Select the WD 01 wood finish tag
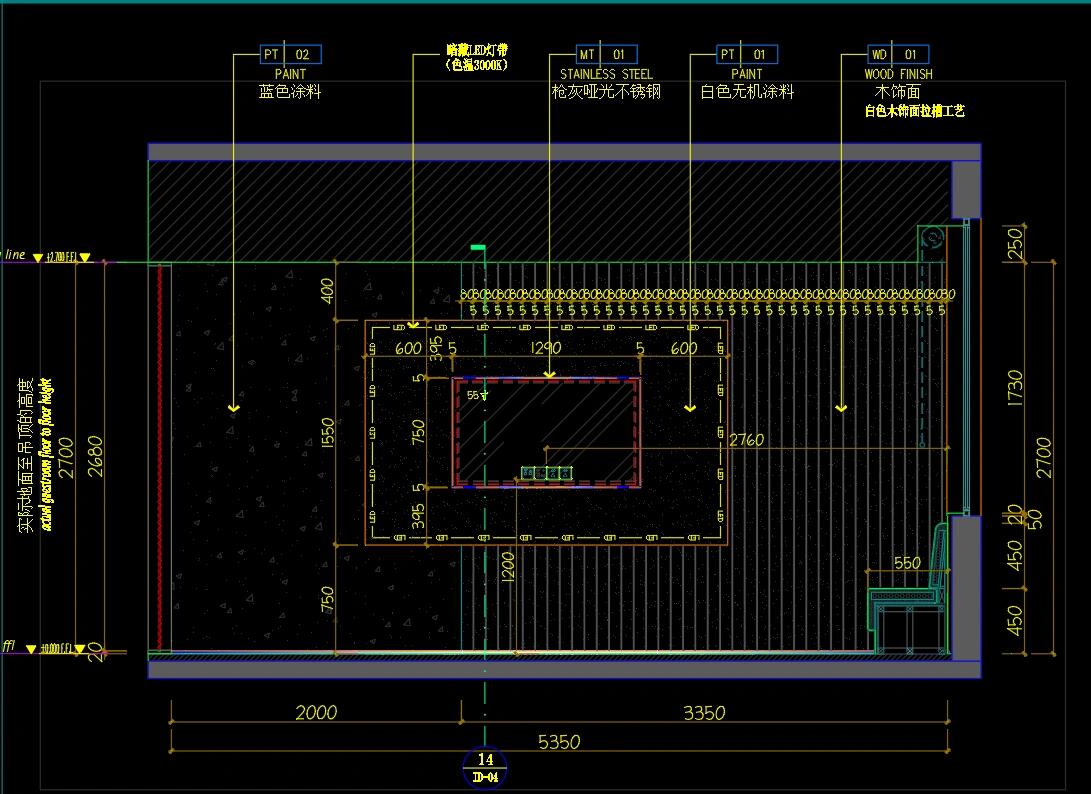This screenshot has height=794, width=1091. [x=898, y=55]
